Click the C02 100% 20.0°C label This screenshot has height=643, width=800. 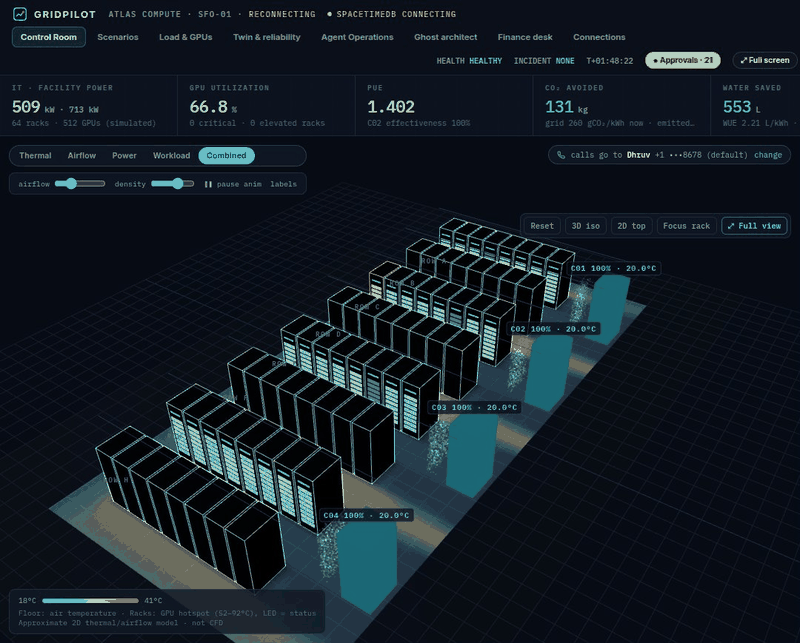(x=553, y=329)
